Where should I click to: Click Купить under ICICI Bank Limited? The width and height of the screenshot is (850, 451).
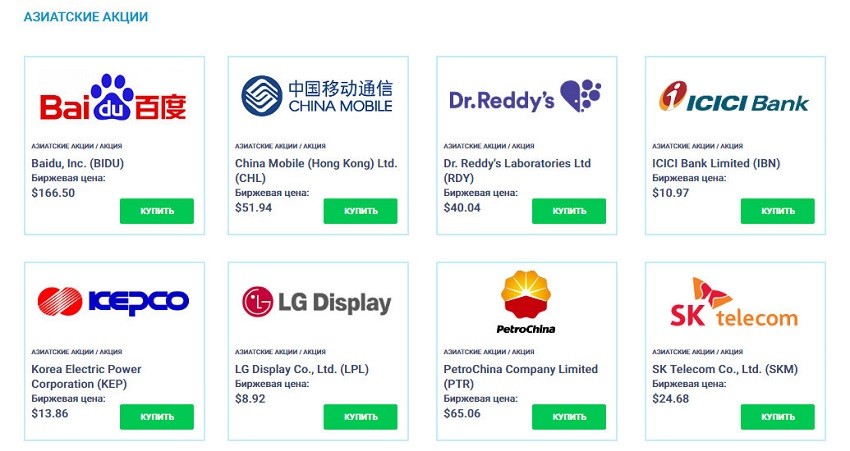tap(777, 211)
